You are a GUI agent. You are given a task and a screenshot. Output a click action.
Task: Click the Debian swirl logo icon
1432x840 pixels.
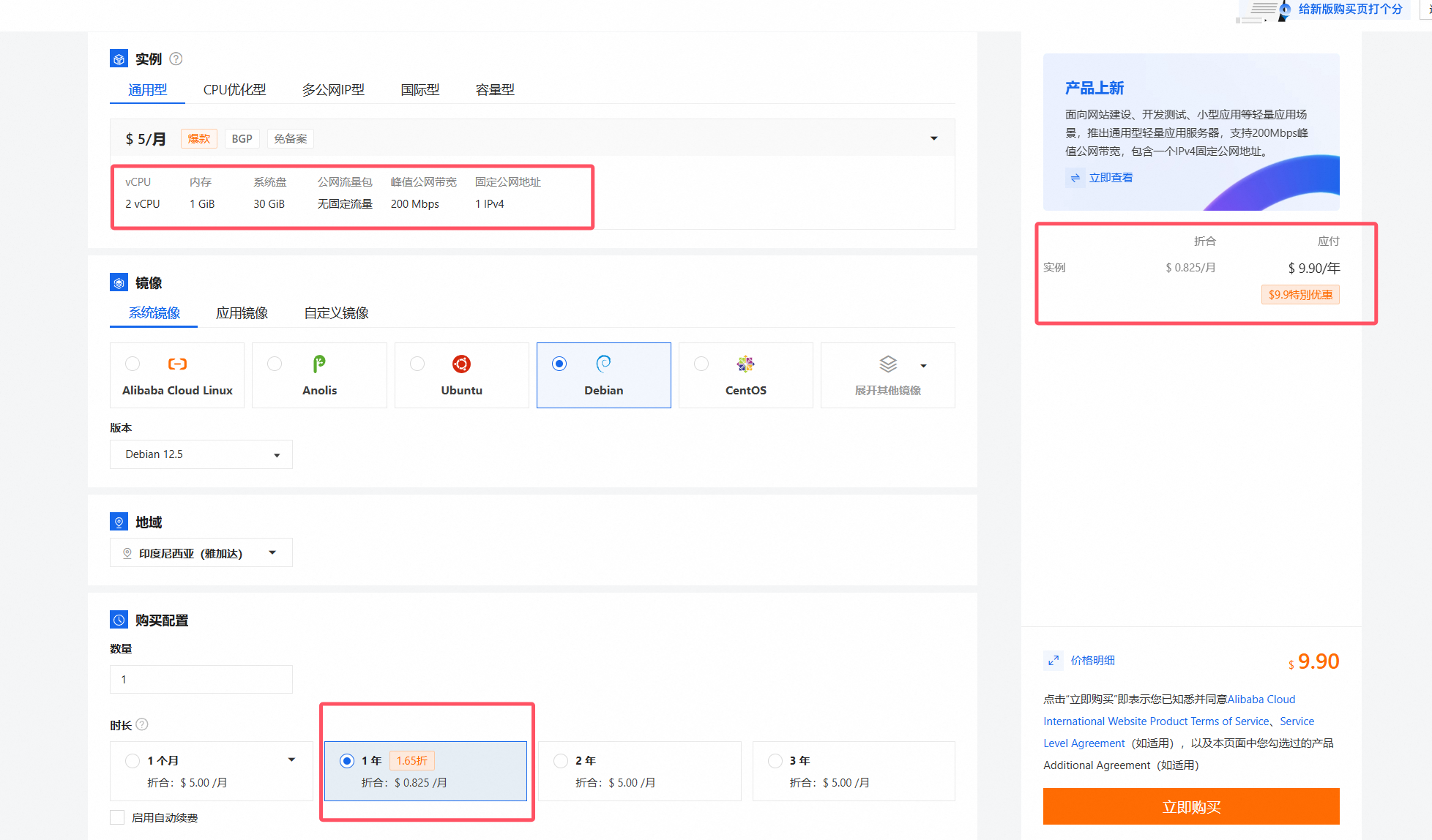(x=603, y=364)
